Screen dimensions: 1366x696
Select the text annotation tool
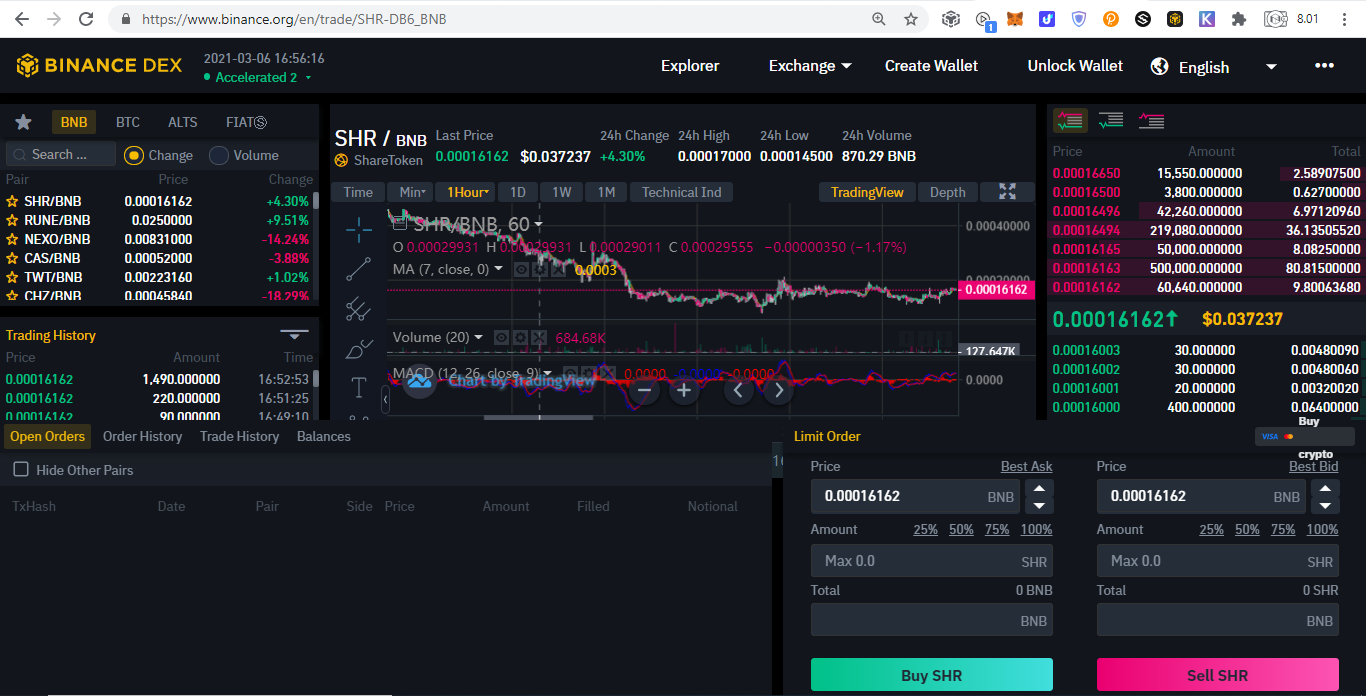tap(359, 387)
